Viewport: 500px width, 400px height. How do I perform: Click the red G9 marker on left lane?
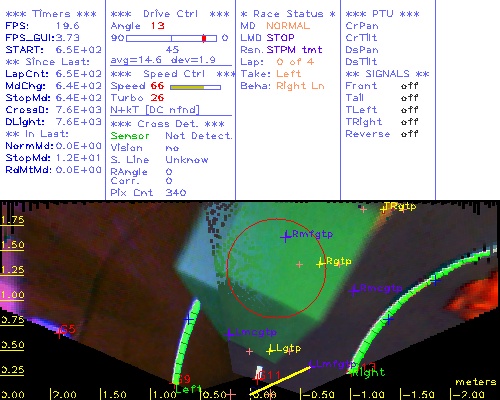tap(176, 381)
